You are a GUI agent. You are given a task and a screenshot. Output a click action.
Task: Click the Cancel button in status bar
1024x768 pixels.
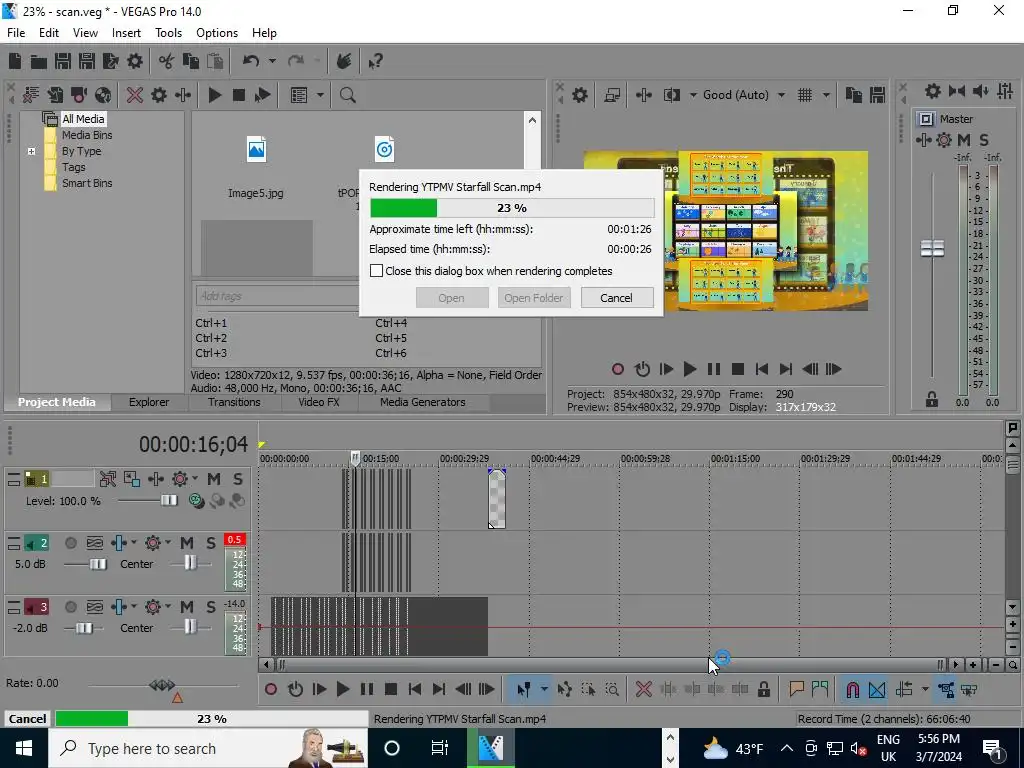pos(27,718)
